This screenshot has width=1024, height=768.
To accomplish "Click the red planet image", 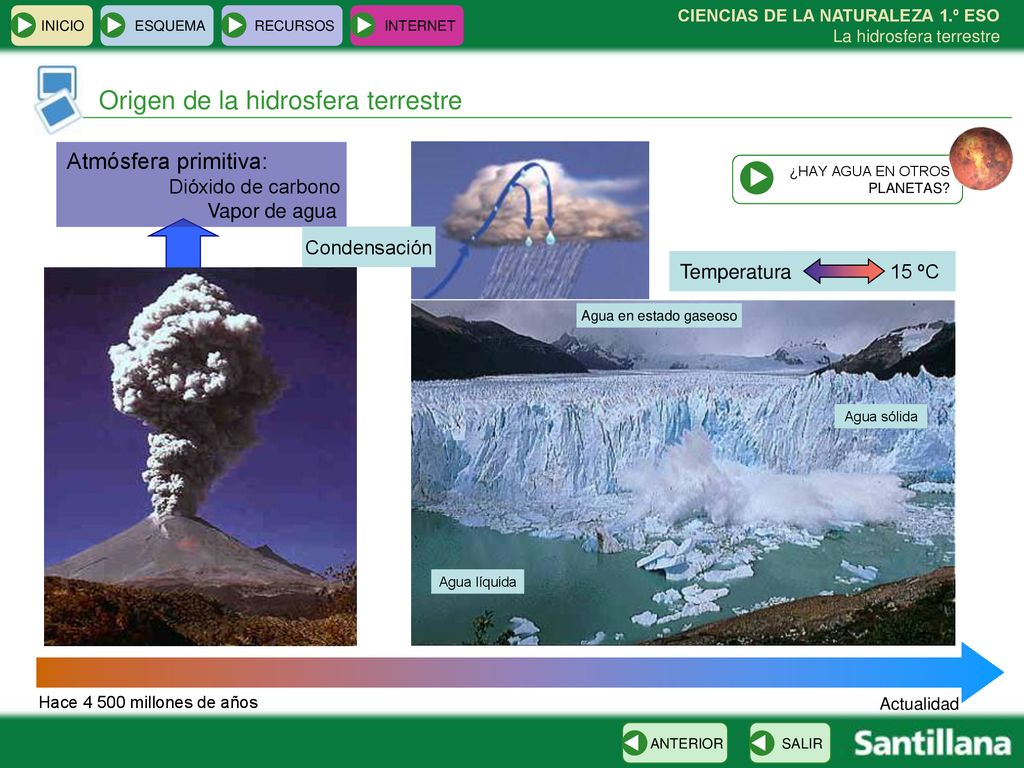I will 981,159.
